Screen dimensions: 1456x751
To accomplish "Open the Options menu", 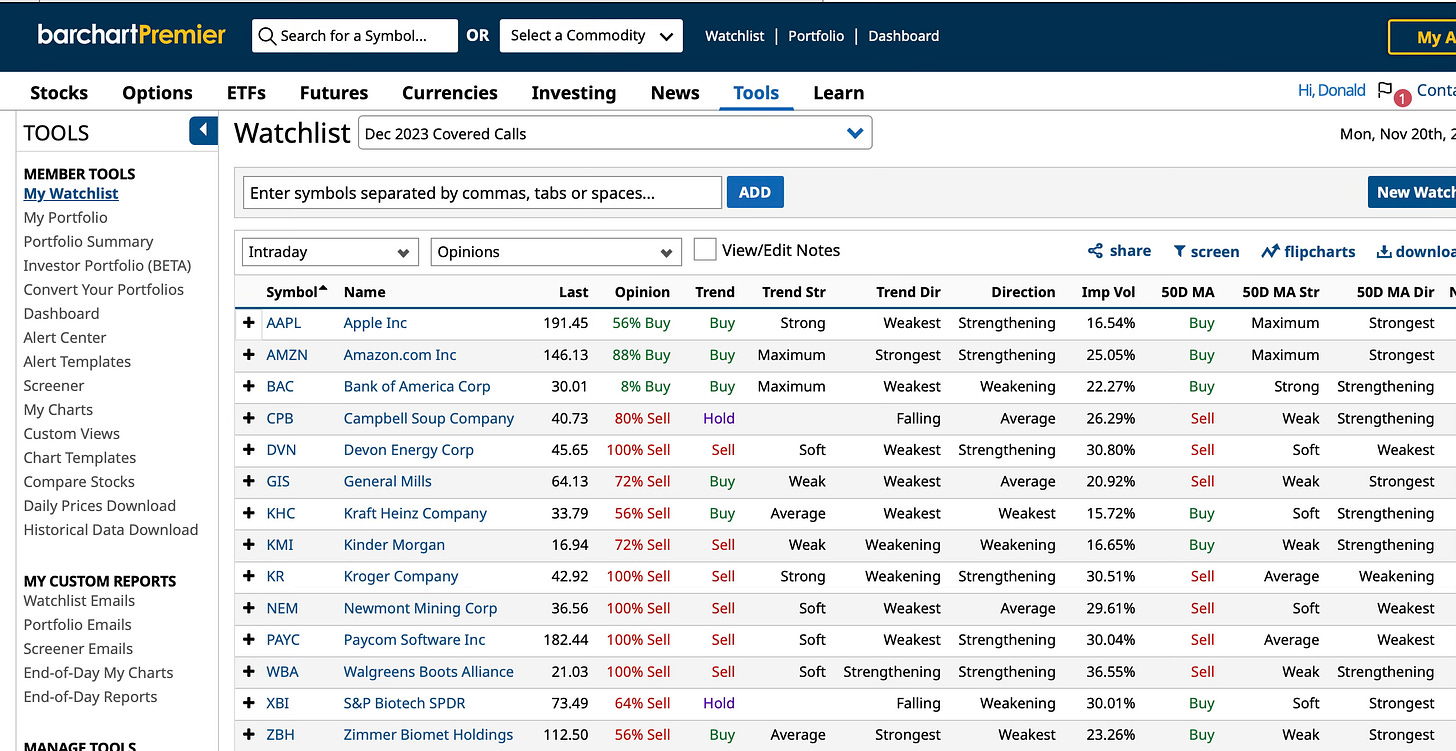I will [x=157, y=93].
